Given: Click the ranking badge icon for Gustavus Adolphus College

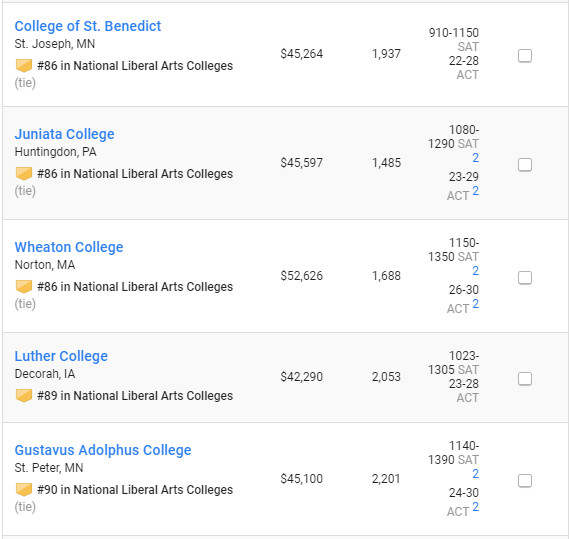Looking at the screenshot, I should [x=24, y=490].
